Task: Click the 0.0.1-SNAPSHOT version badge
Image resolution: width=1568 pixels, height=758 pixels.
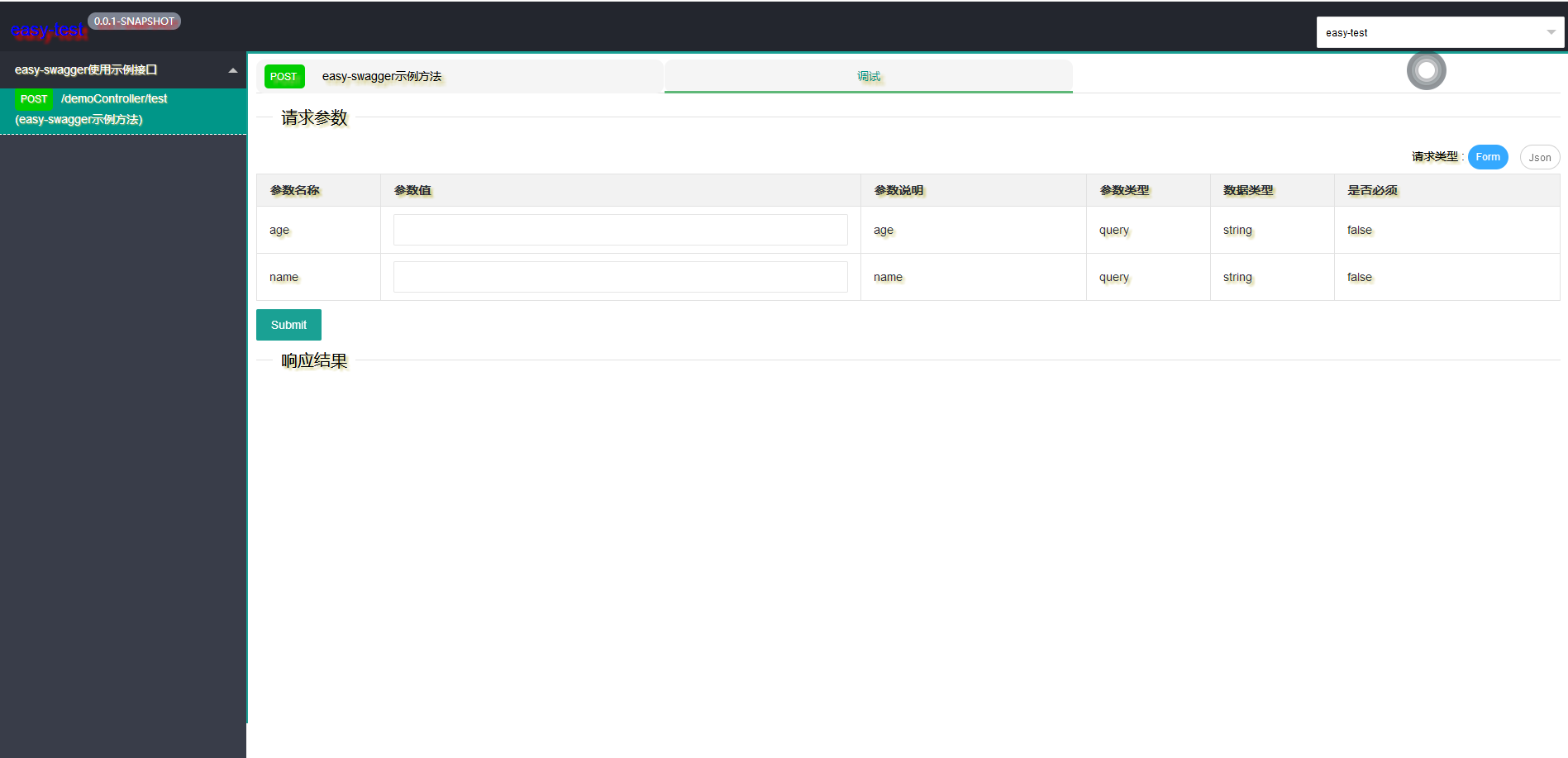Action: [x=134, y=21]
